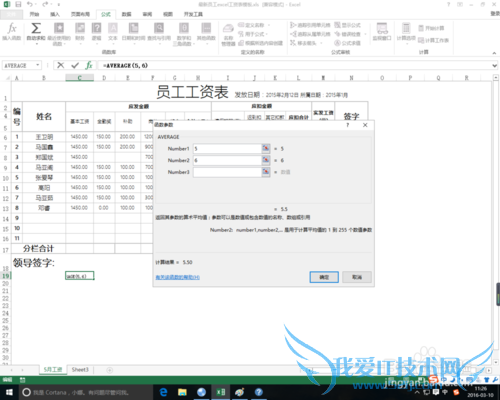This screenshot has width=500, height=400.
Task: Click the help question mark in dialog title
Action: tap(348, 125)
